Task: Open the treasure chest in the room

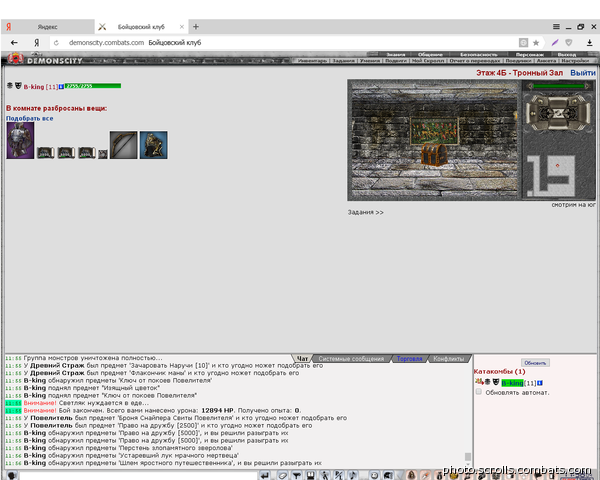Action: click(434, 155)
